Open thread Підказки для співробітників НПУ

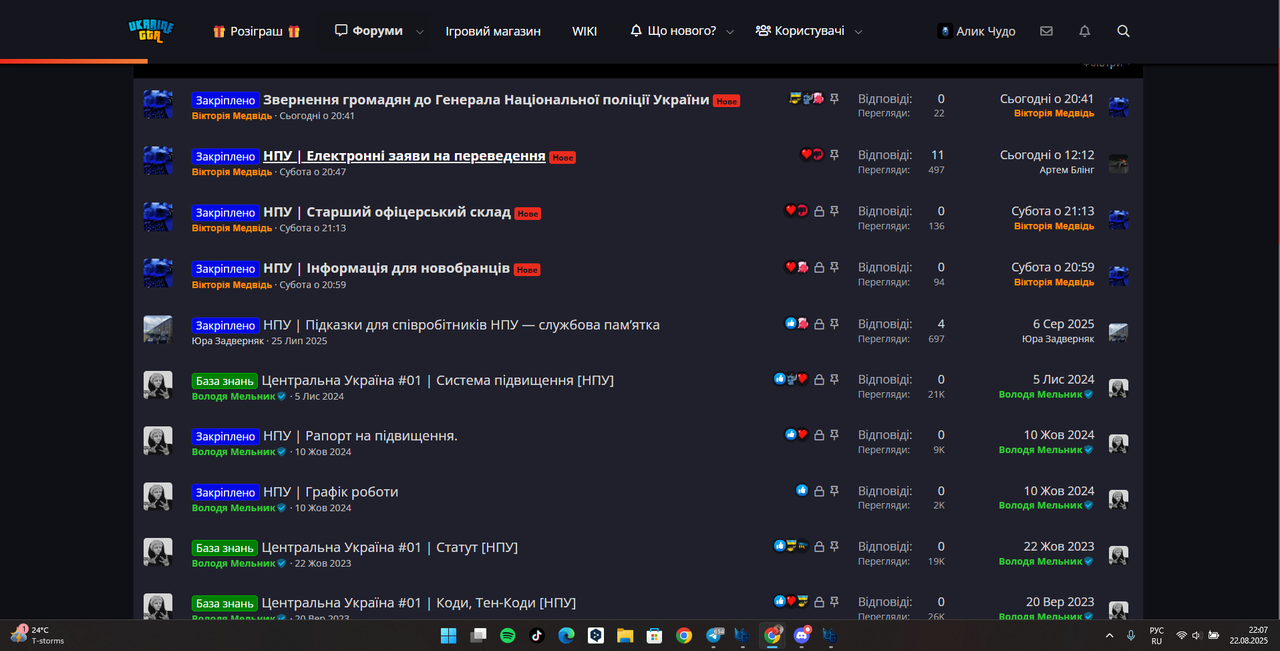point(461,324)
